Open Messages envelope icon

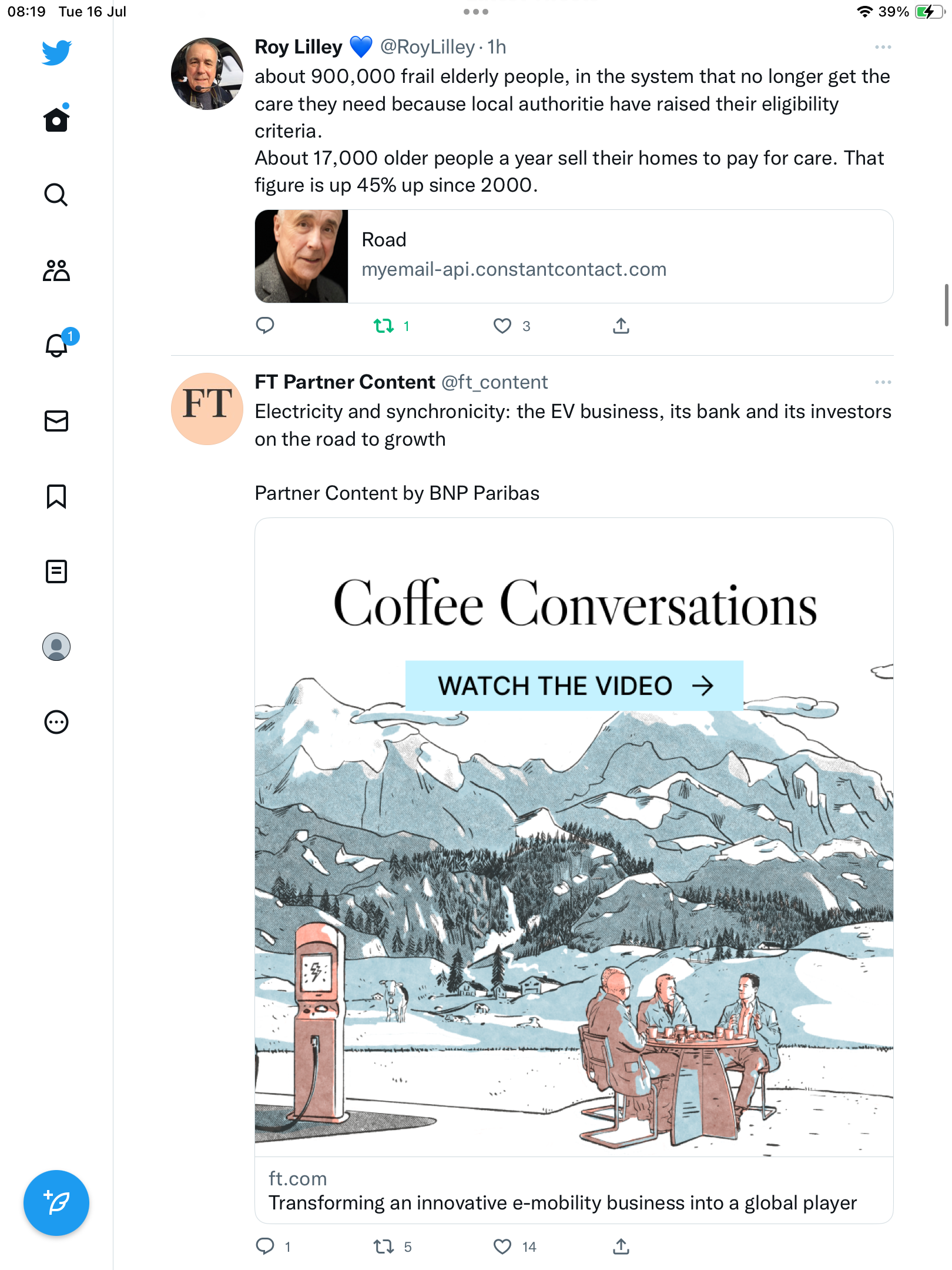56,421
